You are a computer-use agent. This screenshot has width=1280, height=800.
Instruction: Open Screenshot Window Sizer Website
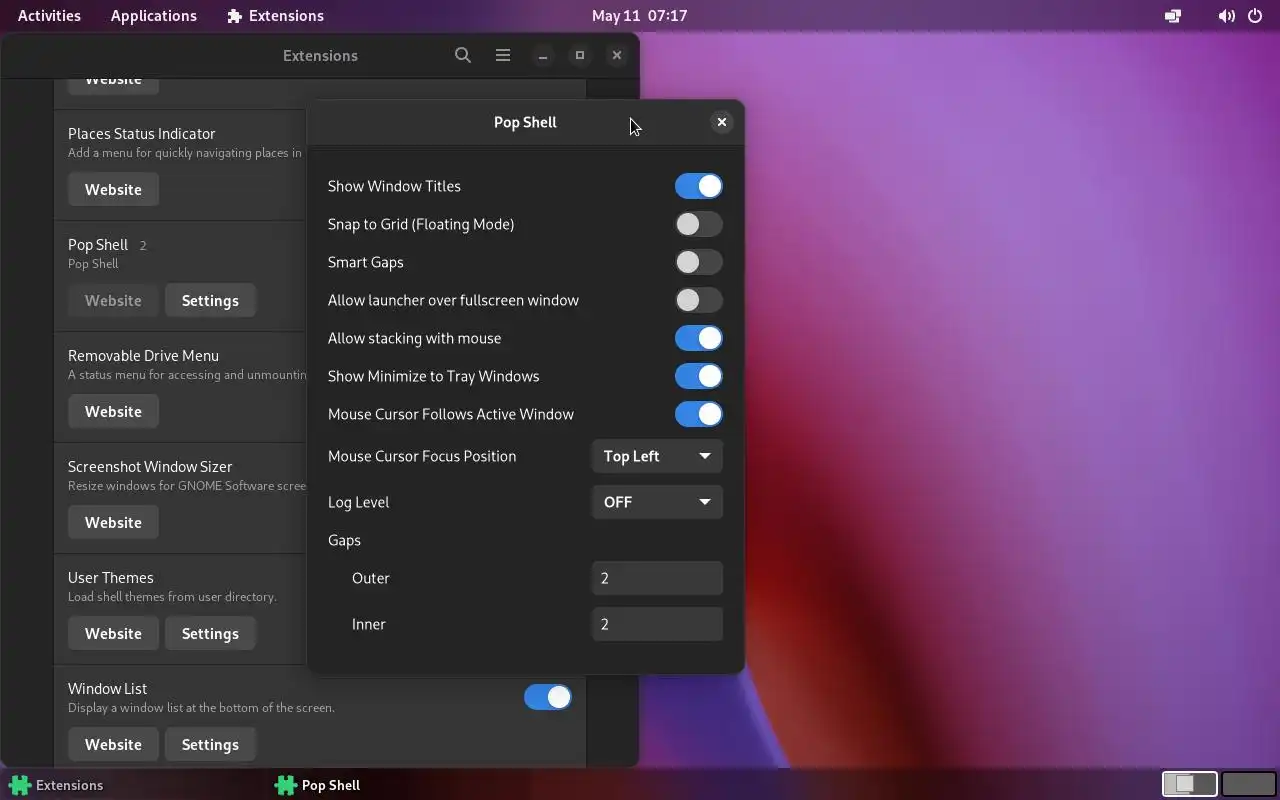click(113, 522)
